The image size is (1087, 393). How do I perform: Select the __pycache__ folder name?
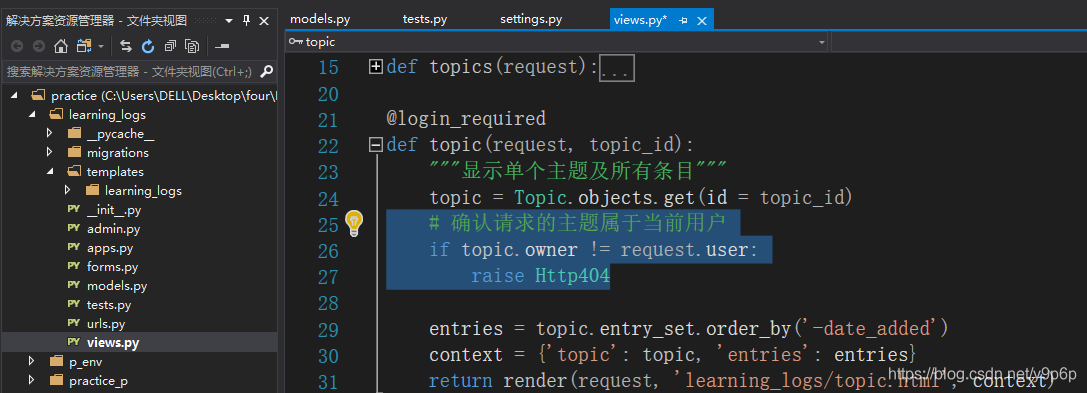(x=120, y=134)
